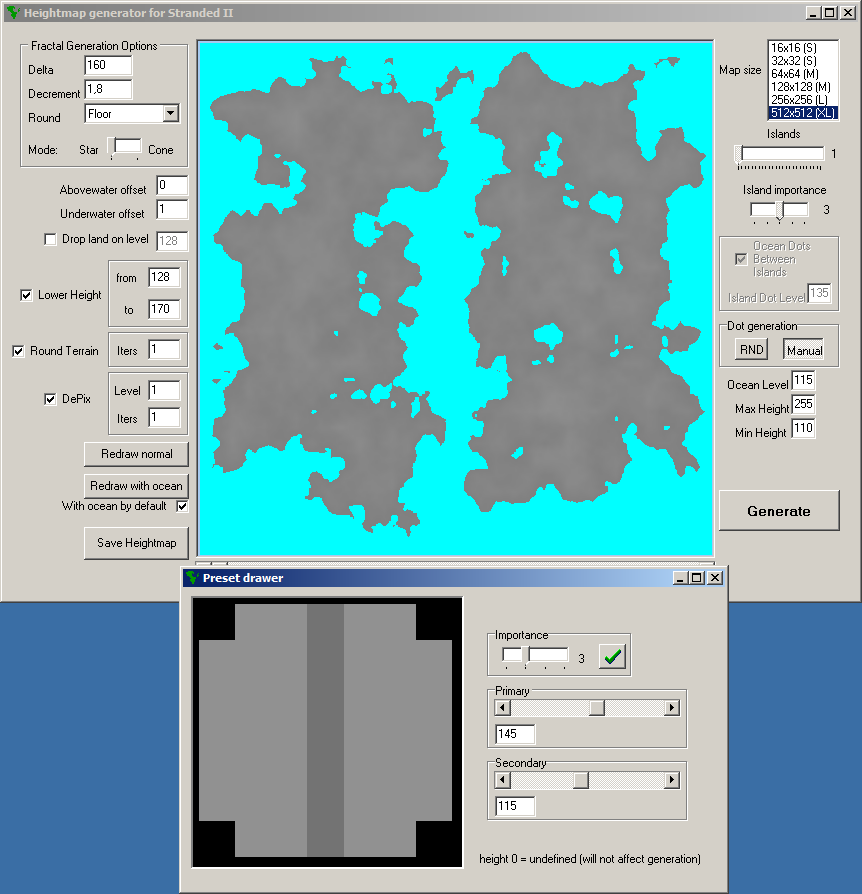Click the Ocean Level field

pos(803,380)
